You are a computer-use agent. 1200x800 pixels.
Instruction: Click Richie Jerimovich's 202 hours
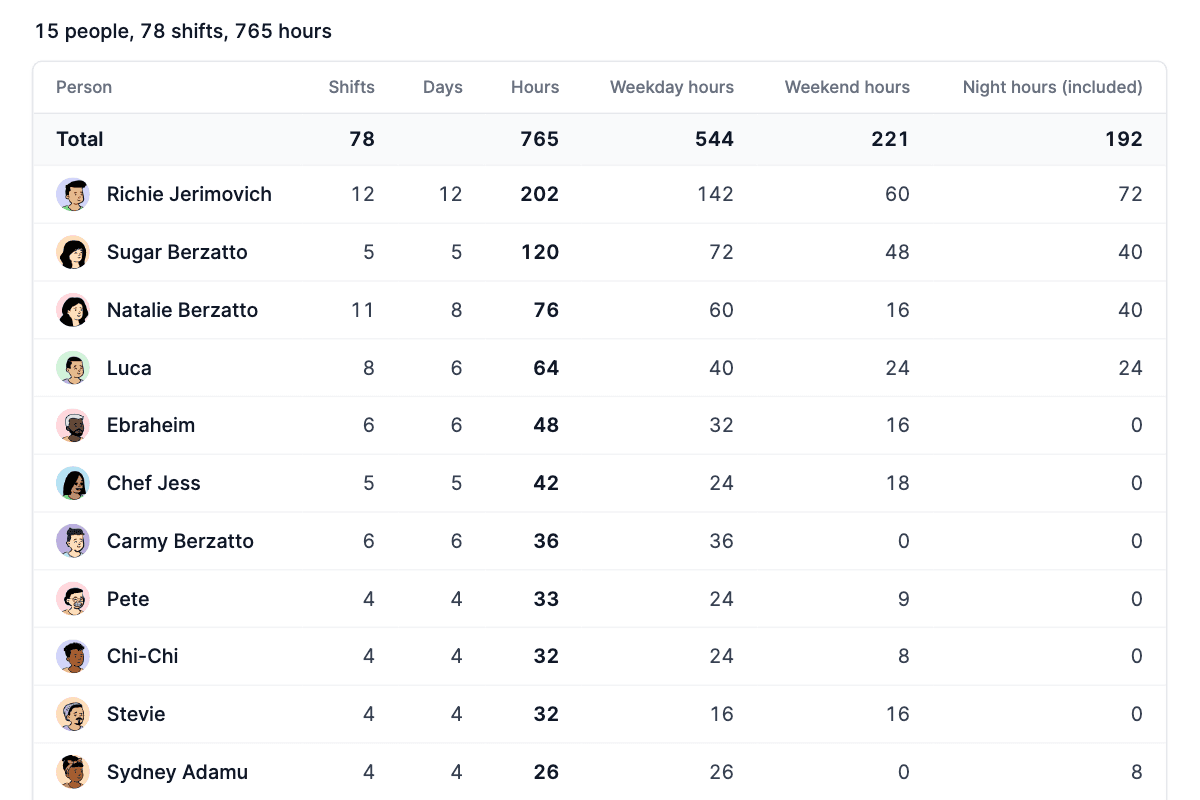coord(540,194)
